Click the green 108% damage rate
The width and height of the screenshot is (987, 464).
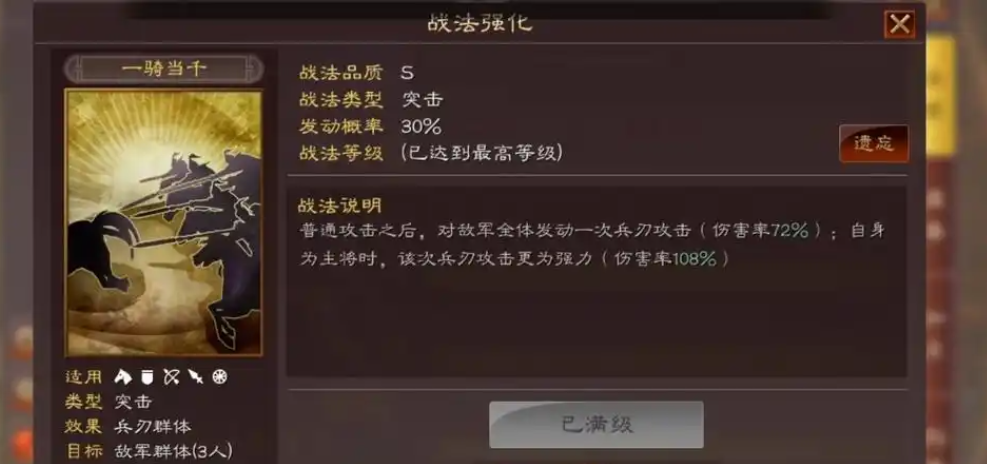click(695, 259)
